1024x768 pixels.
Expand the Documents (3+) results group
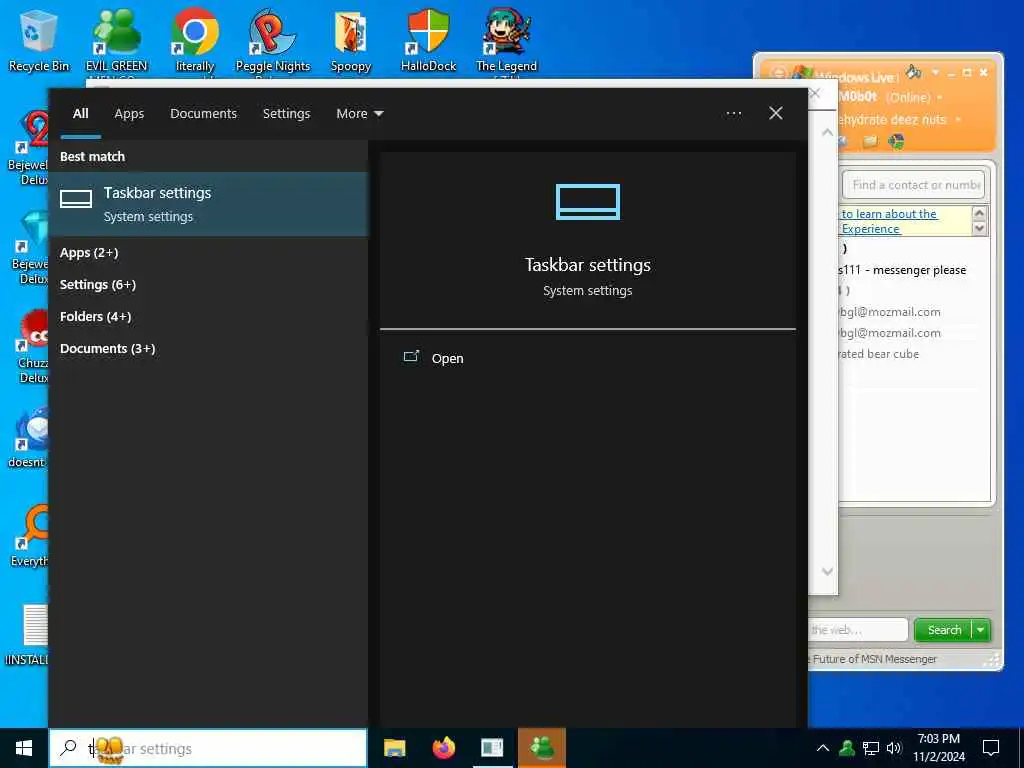pyautogui.click(x=108, y=349)
